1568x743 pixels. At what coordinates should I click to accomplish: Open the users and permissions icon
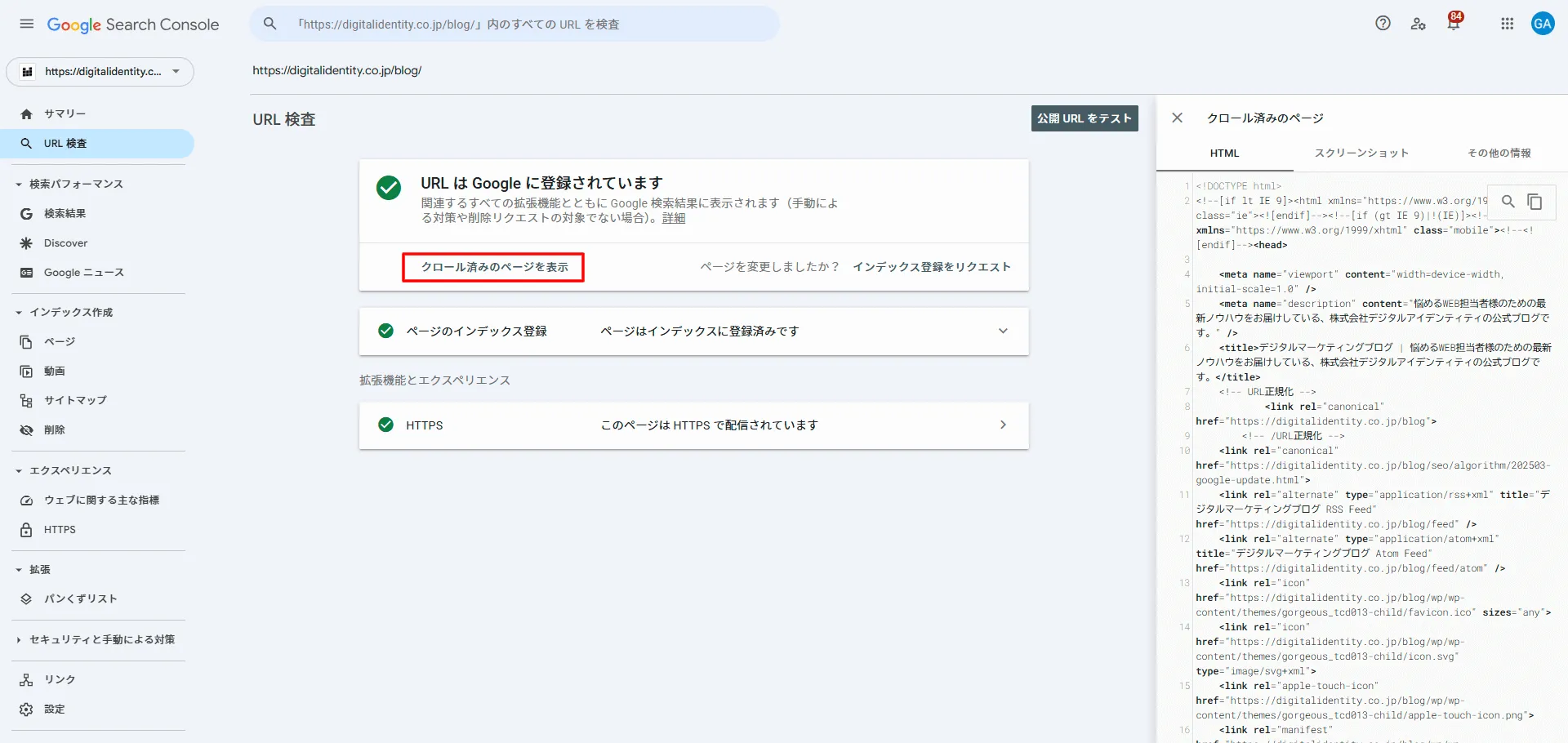point(1419,24)
